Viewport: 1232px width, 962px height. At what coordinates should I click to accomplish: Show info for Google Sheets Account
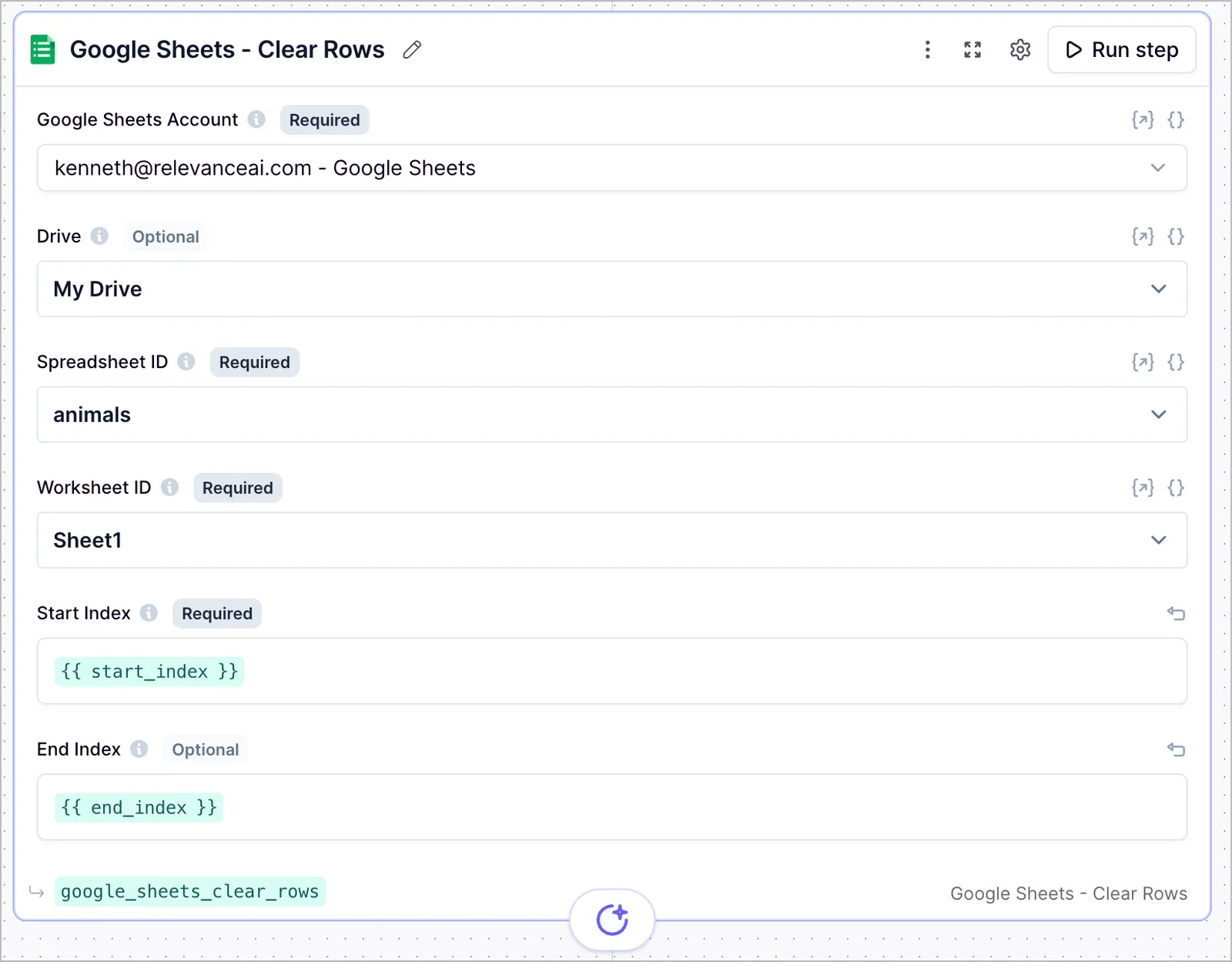coord(256,119)
